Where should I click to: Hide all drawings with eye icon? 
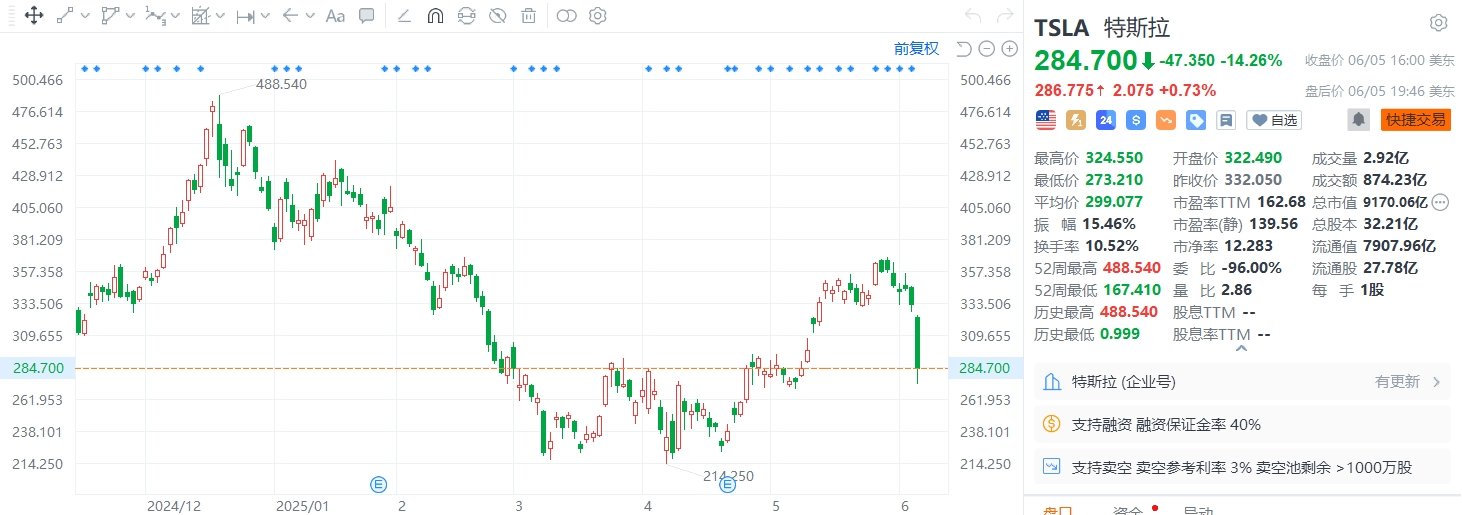tap(497, 16)
